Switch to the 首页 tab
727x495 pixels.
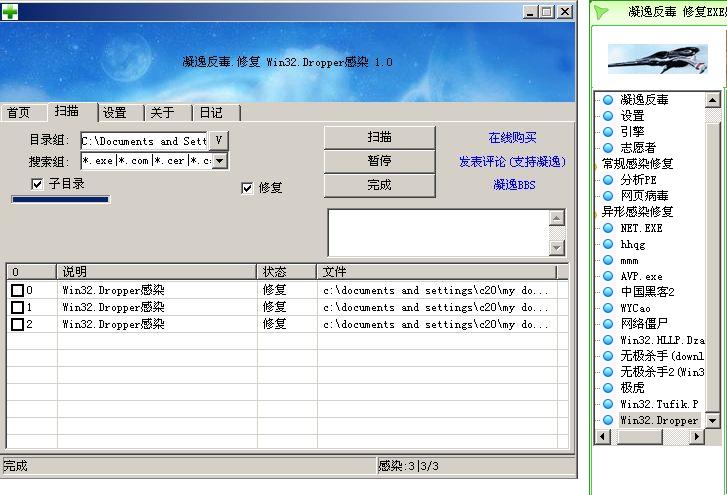(x=23, y=113)
